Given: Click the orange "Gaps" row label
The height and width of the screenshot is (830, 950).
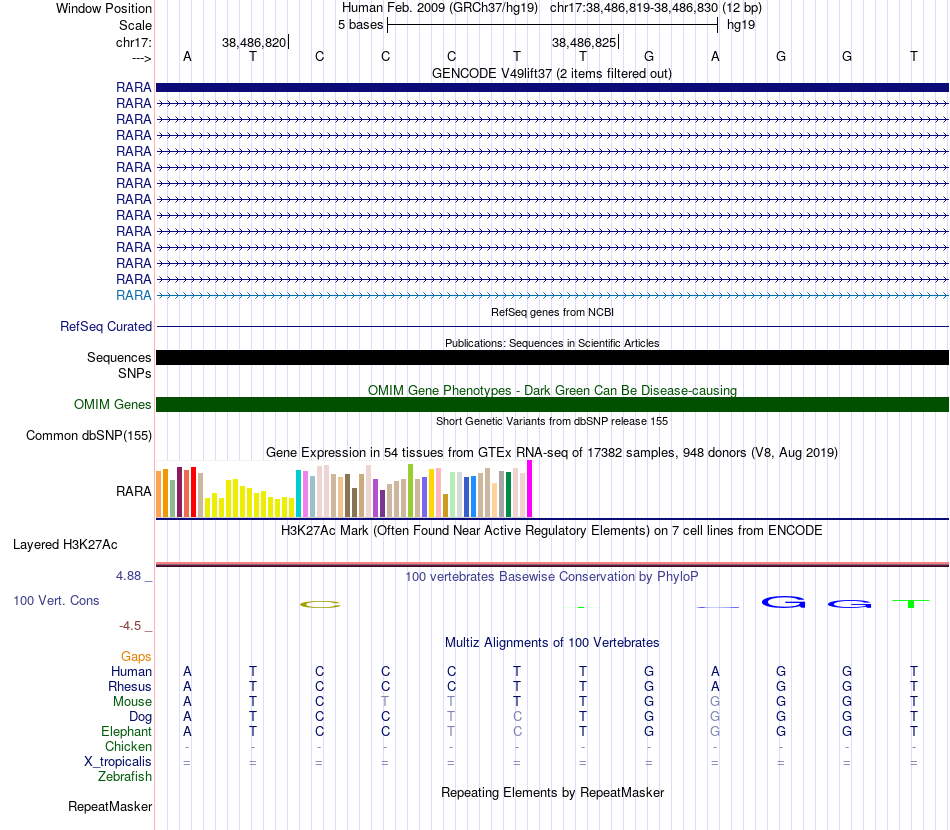Looking at the screenshot, I should pos(136,656).
